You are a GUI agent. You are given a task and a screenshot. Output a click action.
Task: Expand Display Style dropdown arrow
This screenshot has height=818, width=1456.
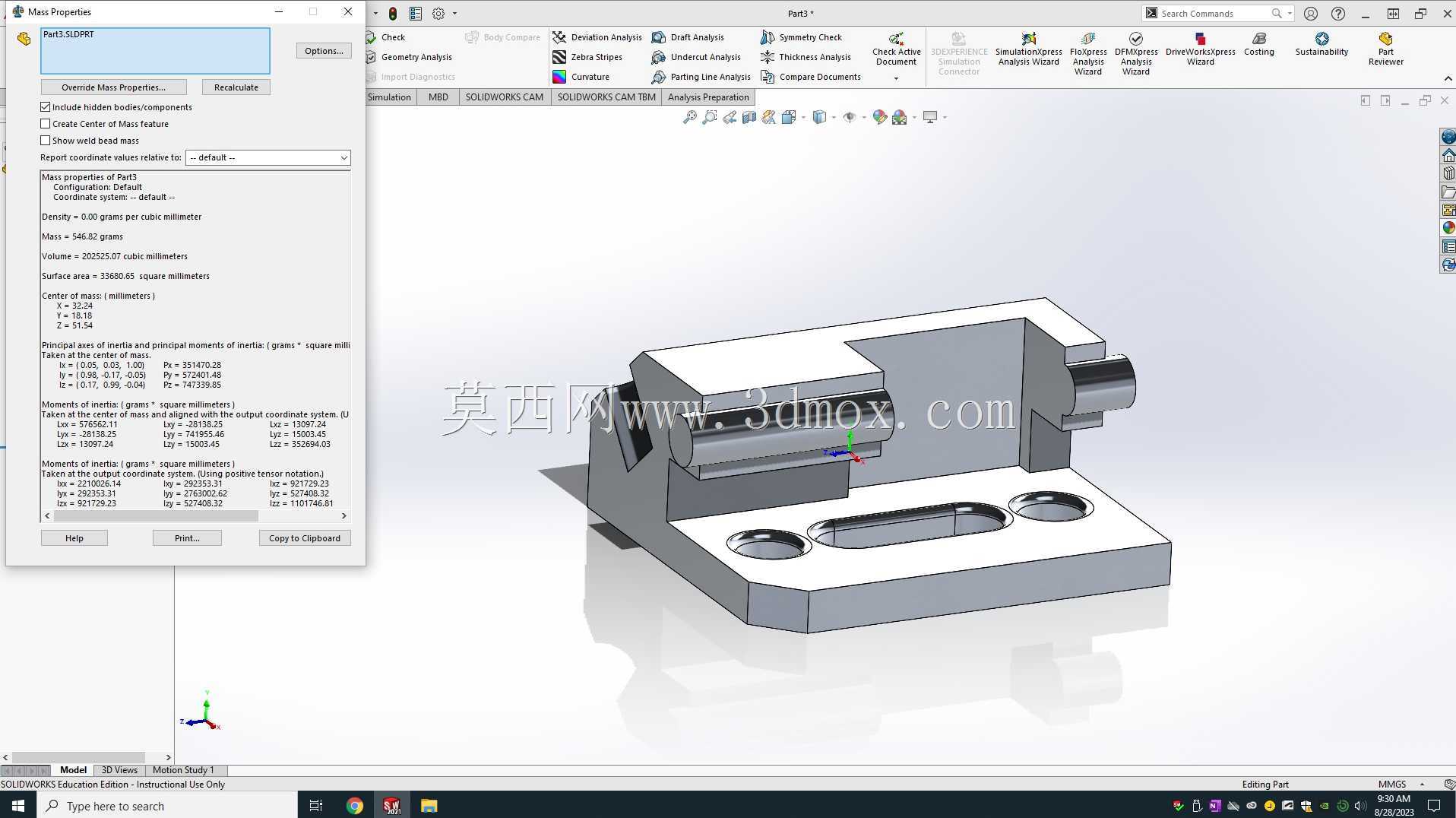point(834,117)
